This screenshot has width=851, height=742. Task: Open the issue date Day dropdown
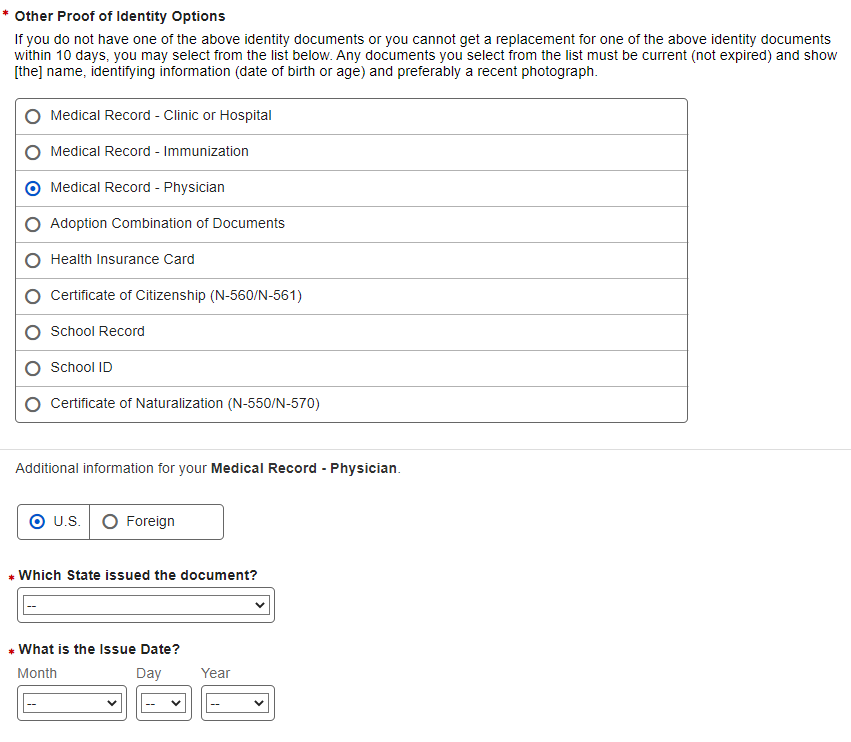click(163, 703)
